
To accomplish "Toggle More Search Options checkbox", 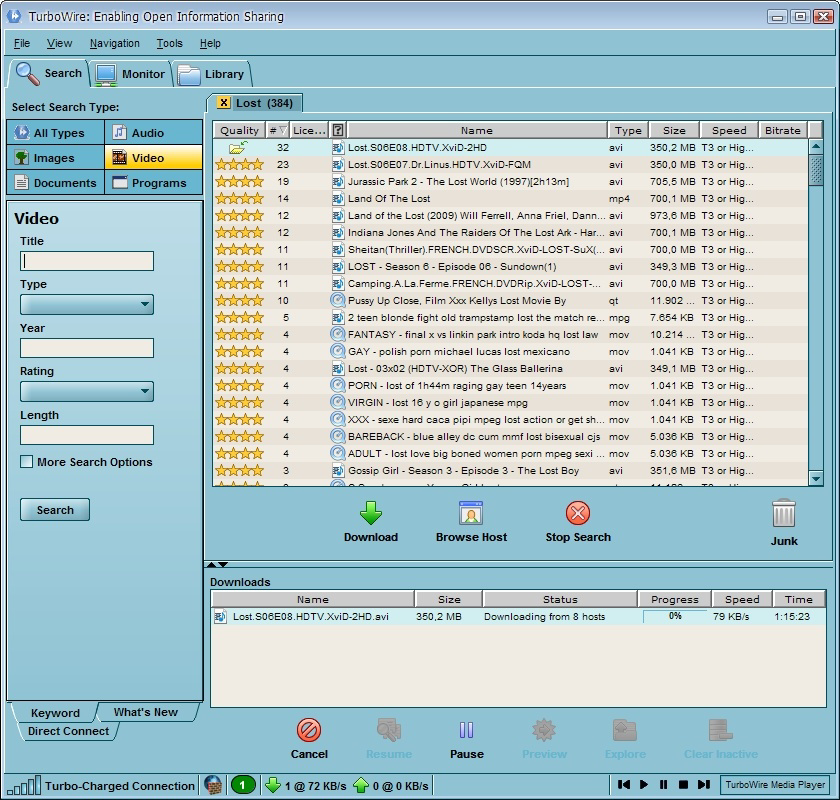I will [x=26, y=461].
